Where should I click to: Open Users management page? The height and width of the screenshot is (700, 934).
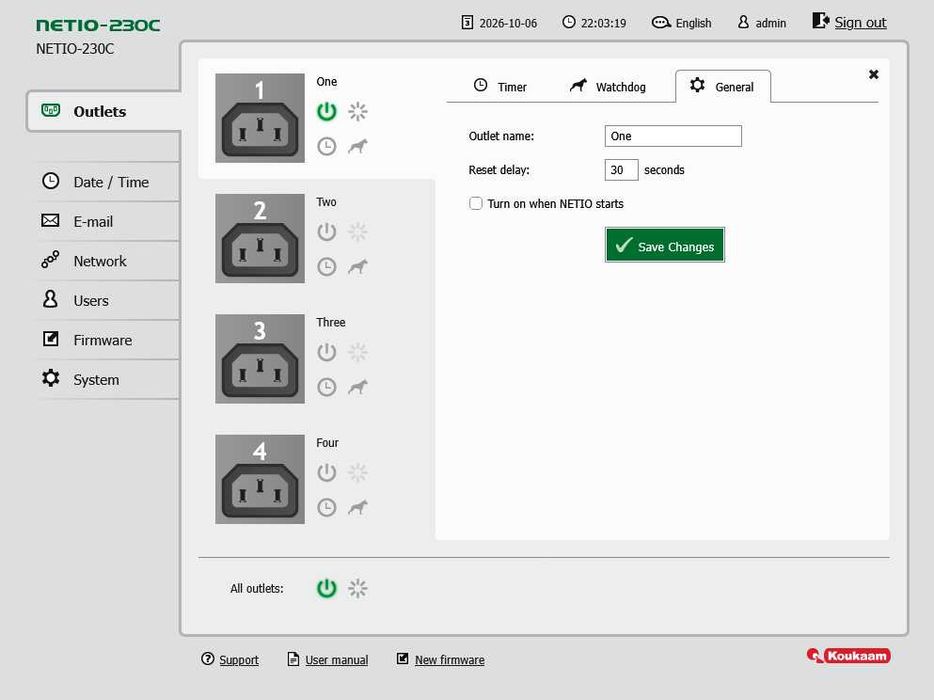(x=108, y=300)
